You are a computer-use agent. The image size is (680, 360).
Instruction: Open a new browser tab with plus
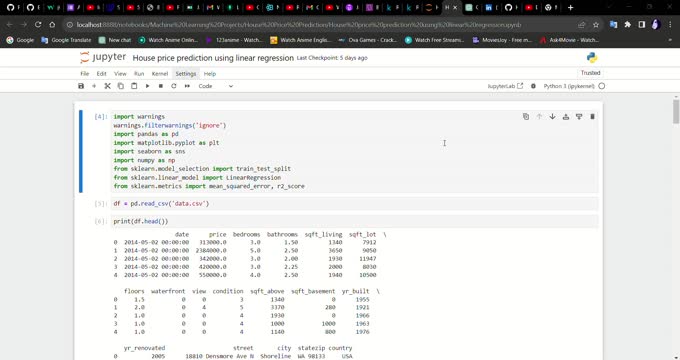pyautogui.click(x=570, y=7)
